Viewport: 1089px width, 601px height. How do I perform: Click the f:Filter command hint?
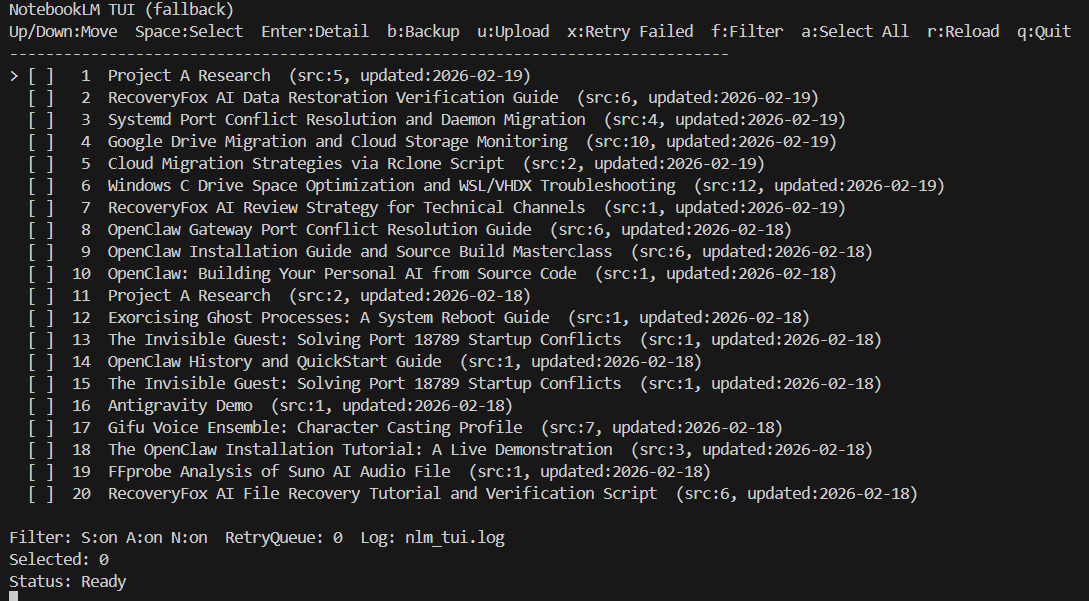[x=747, y=32]
